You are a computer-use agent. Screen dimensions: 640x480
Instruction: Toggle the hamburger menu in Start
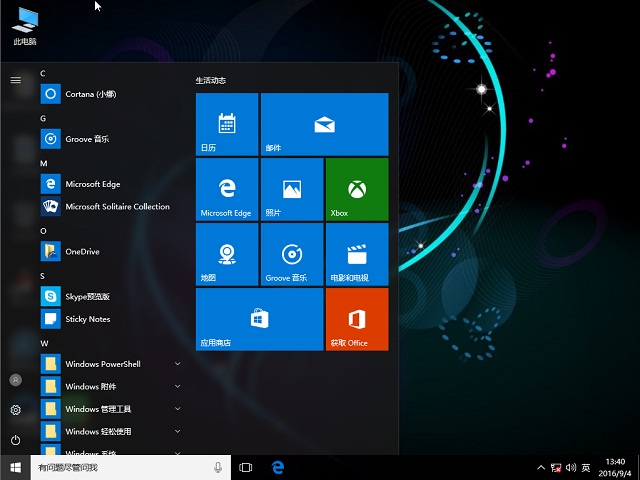tap(15, 79)
